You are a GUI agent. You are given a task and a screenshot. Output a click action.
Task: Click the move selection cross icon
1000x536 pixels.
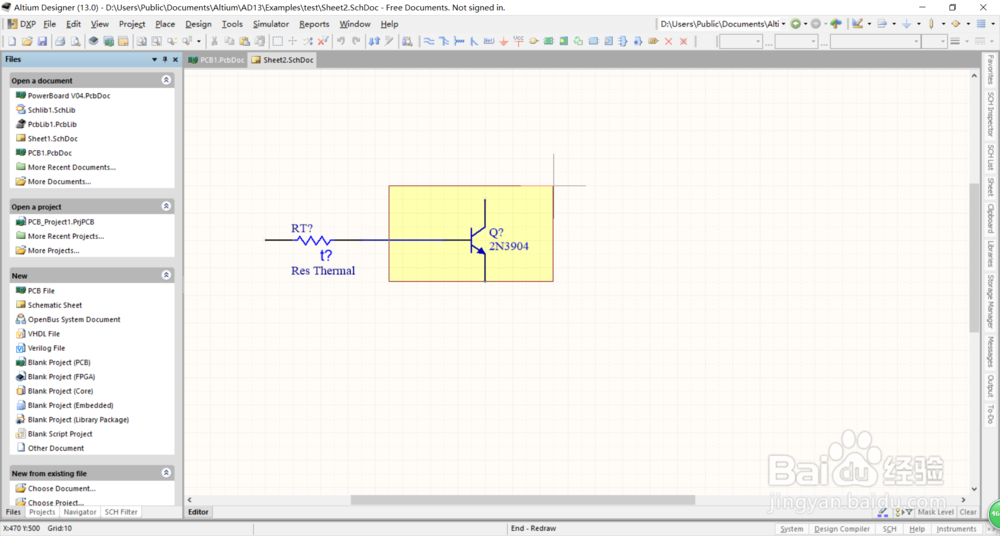(x=292, y=41)
